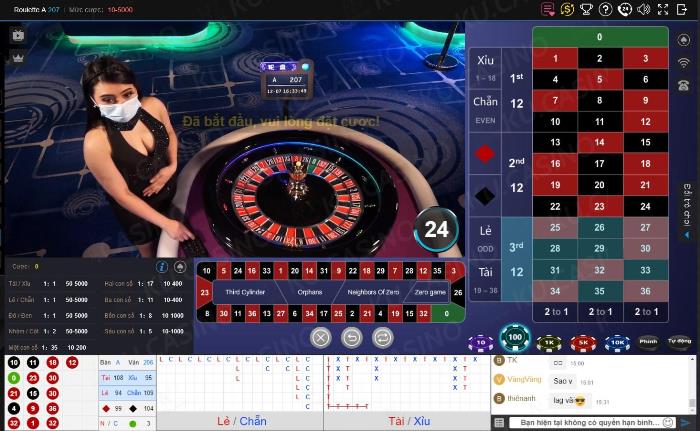Open emoji picker in chat
The width and height of the screenshot is (700, 431).
tap(668, 423)
